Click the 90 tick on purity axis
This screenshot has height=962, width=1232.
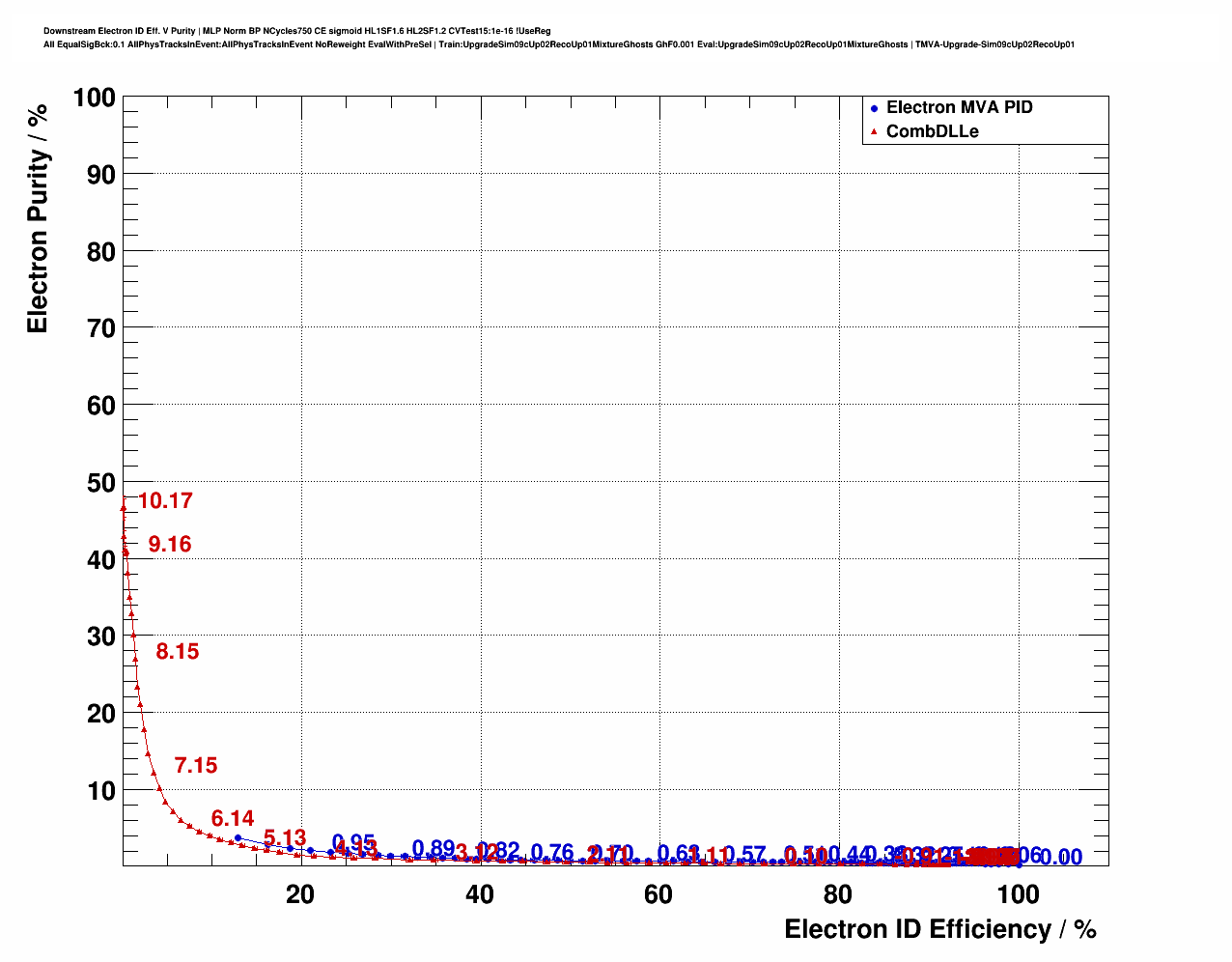(101, 175)
